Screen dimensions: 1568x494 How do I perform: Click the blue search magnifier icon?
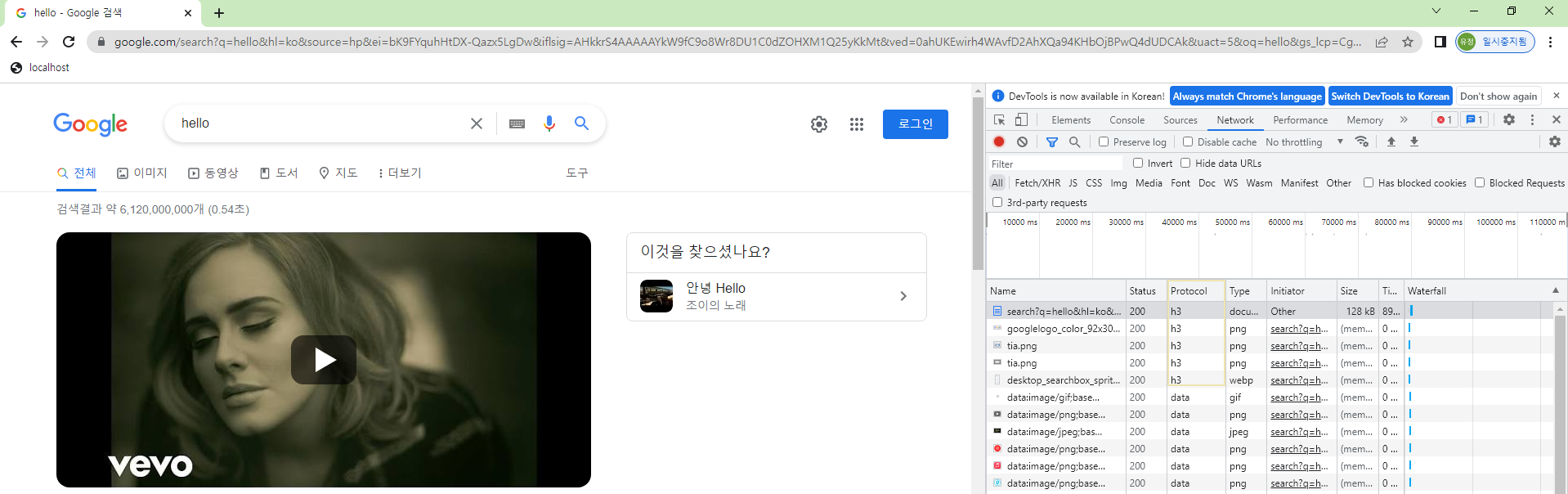click(x=581, y=123)
